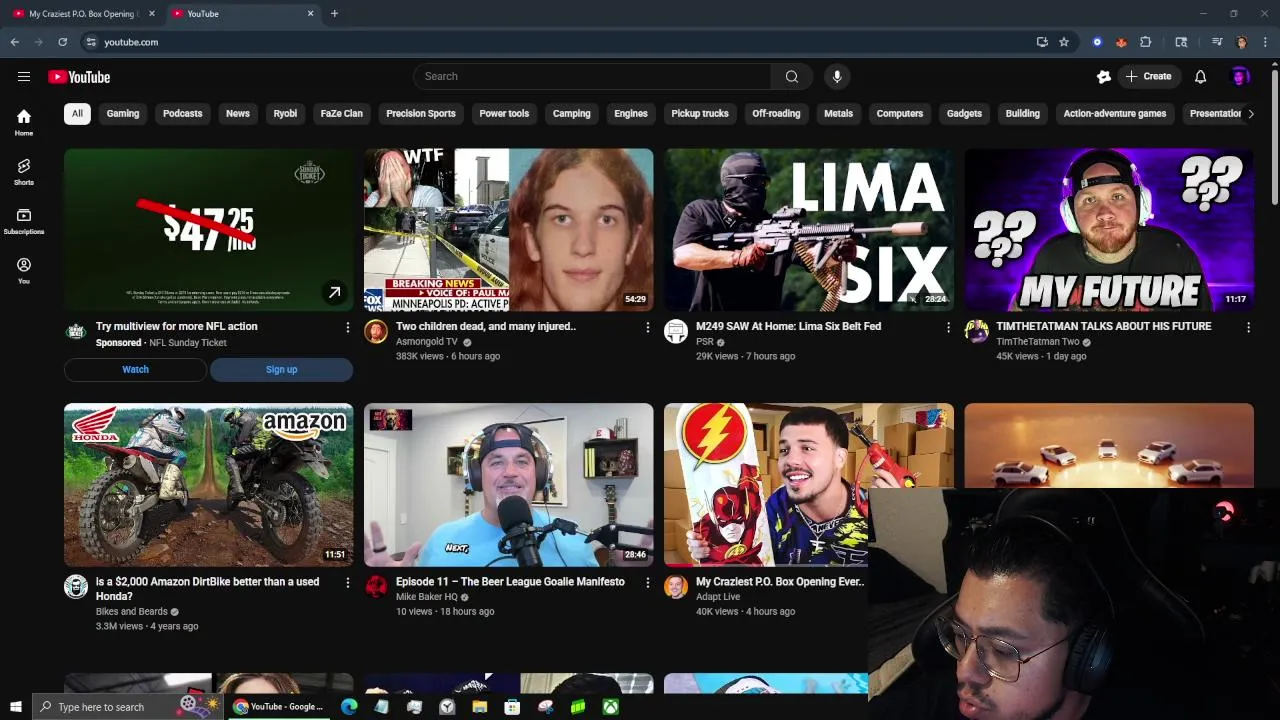Screen dimensions: 1280x720
Task: Open M249 SAW At Home video title
Action: point(788,327)
